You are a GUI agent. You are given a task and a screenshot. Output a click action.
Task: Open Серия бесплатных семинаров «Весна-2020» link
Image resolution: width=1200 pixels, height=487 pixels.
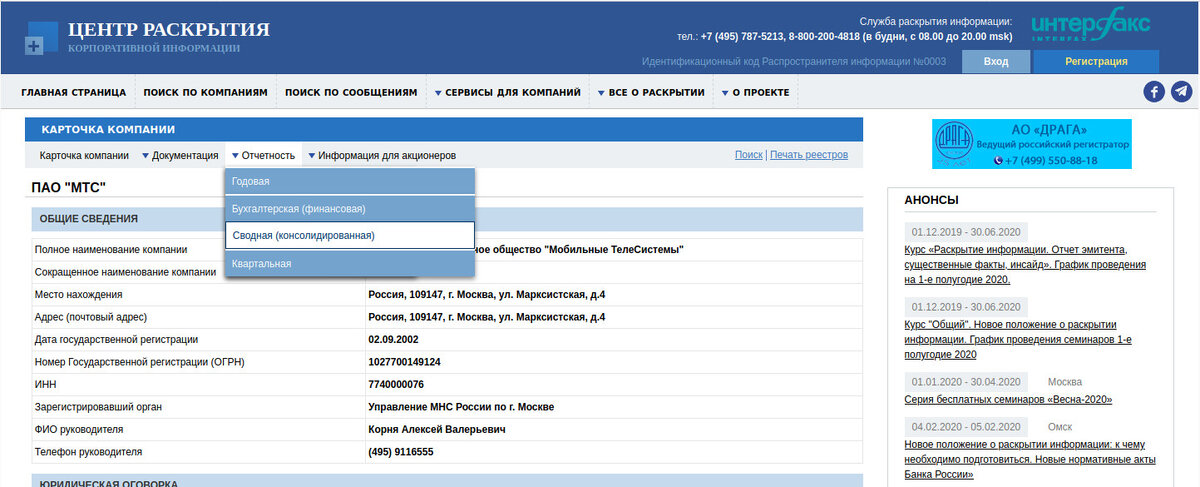coord(1008,399)
